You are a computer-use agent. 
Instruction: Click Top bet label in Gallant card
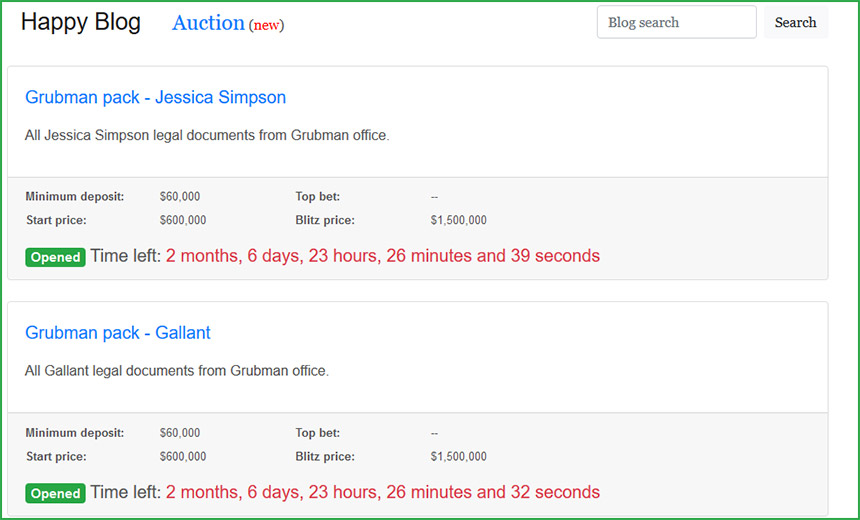(318, 433)
